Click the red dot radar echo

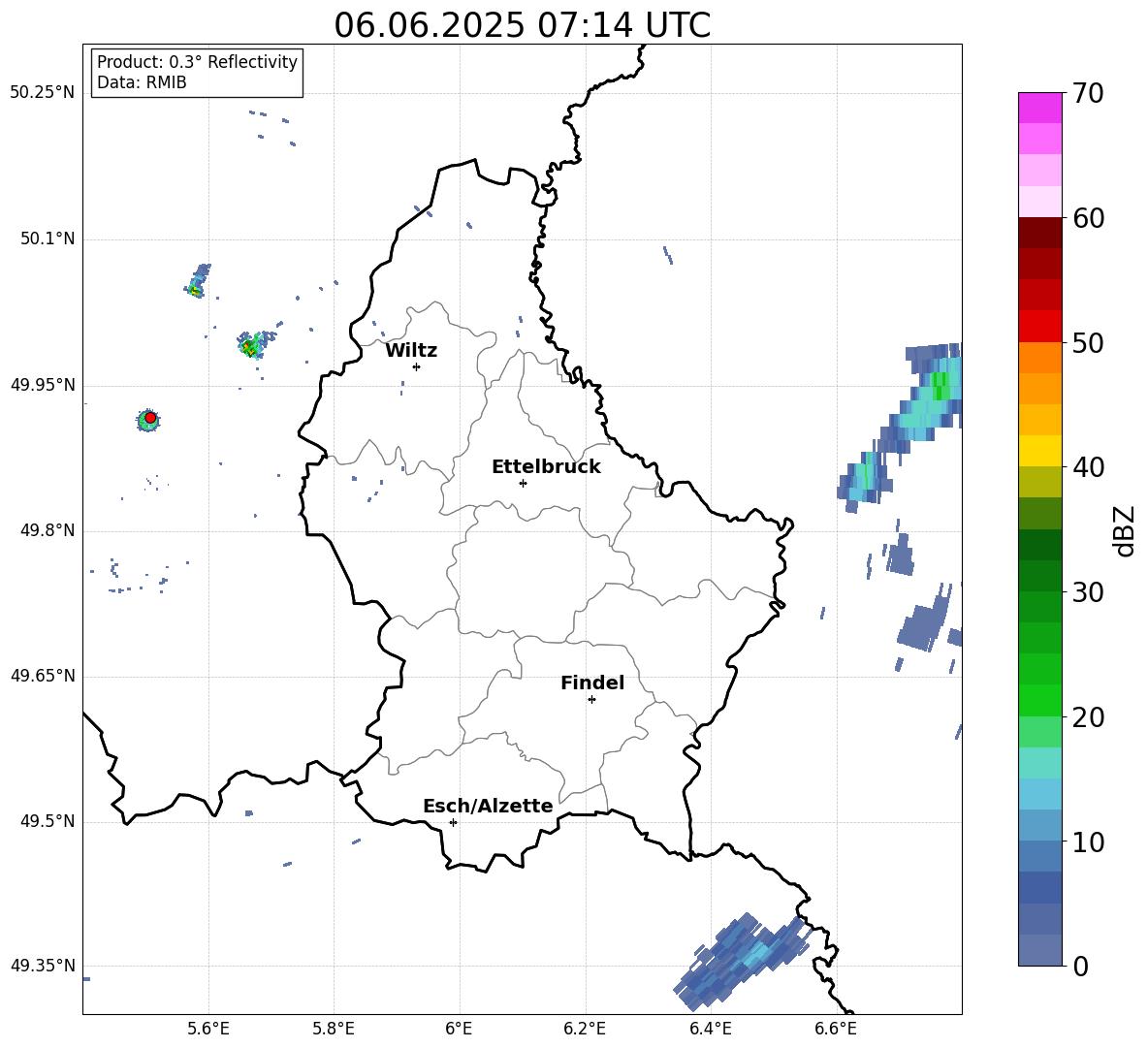150,418
